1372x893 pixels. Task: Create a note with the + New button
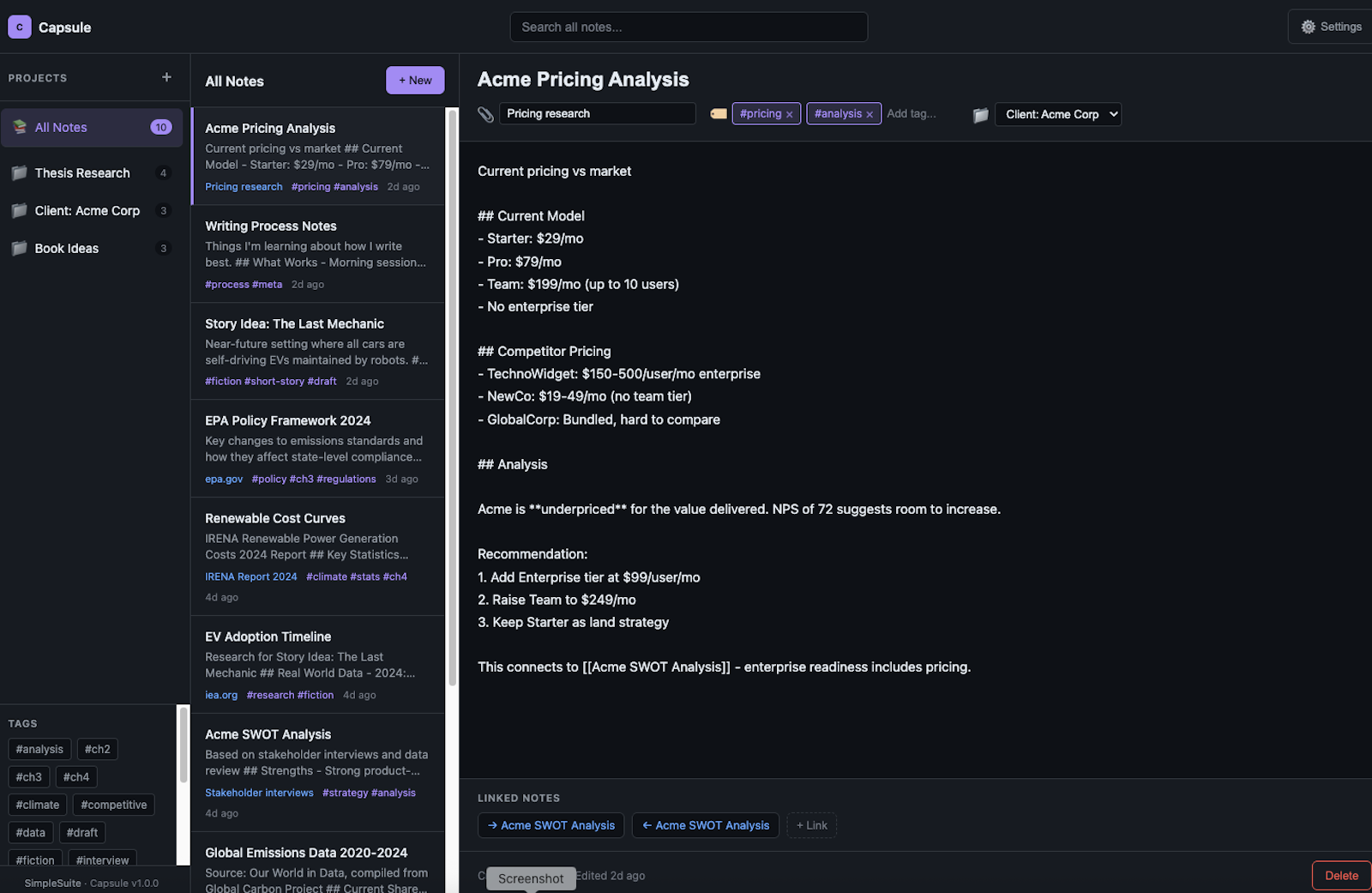(x=415, y=80)
